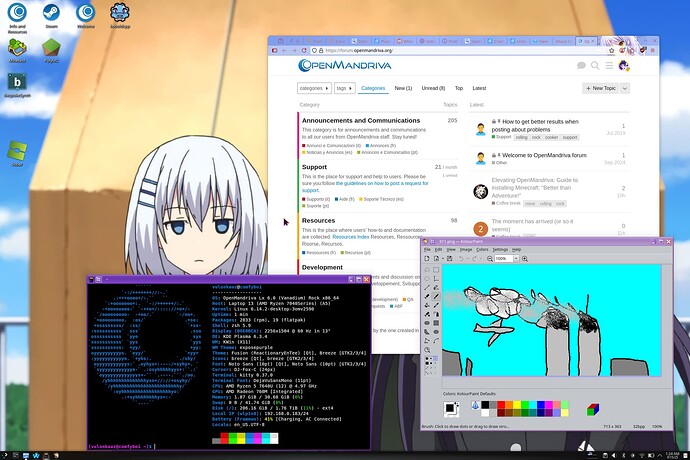Click the Save icon in KolourPaint toolbar
The image size is (690, 460).
449,258
